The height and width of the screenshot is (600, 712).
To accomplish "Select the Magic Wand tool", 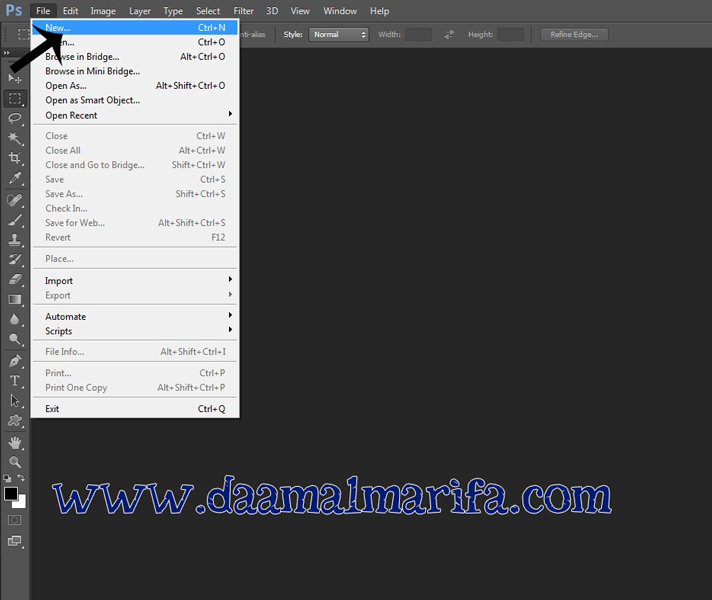I will pyautogui.click(x=15, y=138).
